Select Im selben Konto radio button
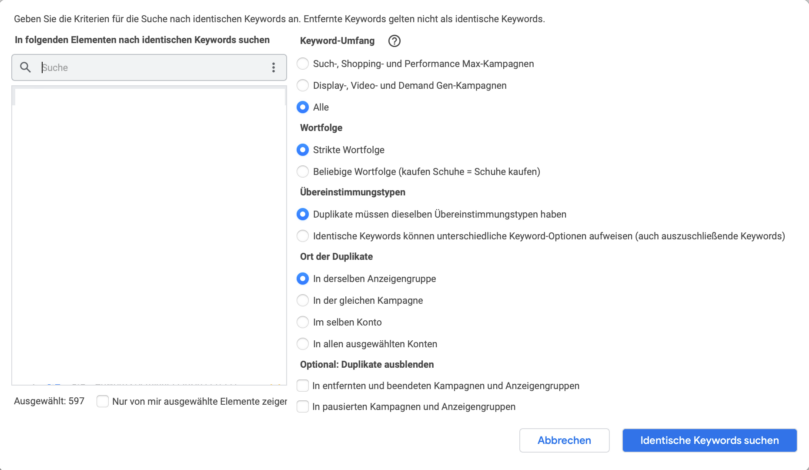809x470 pixels. [303, 322]
